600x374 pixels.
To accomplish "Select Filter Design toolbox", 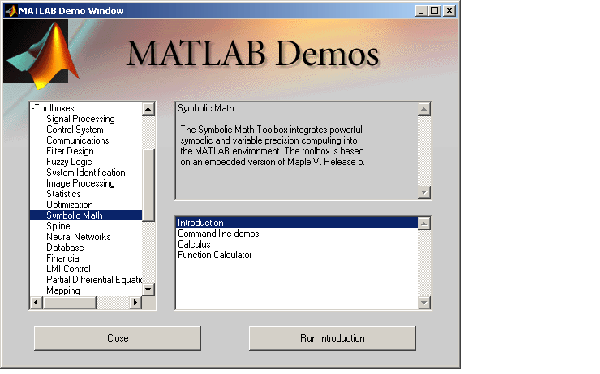I will [x=70, y=151].
